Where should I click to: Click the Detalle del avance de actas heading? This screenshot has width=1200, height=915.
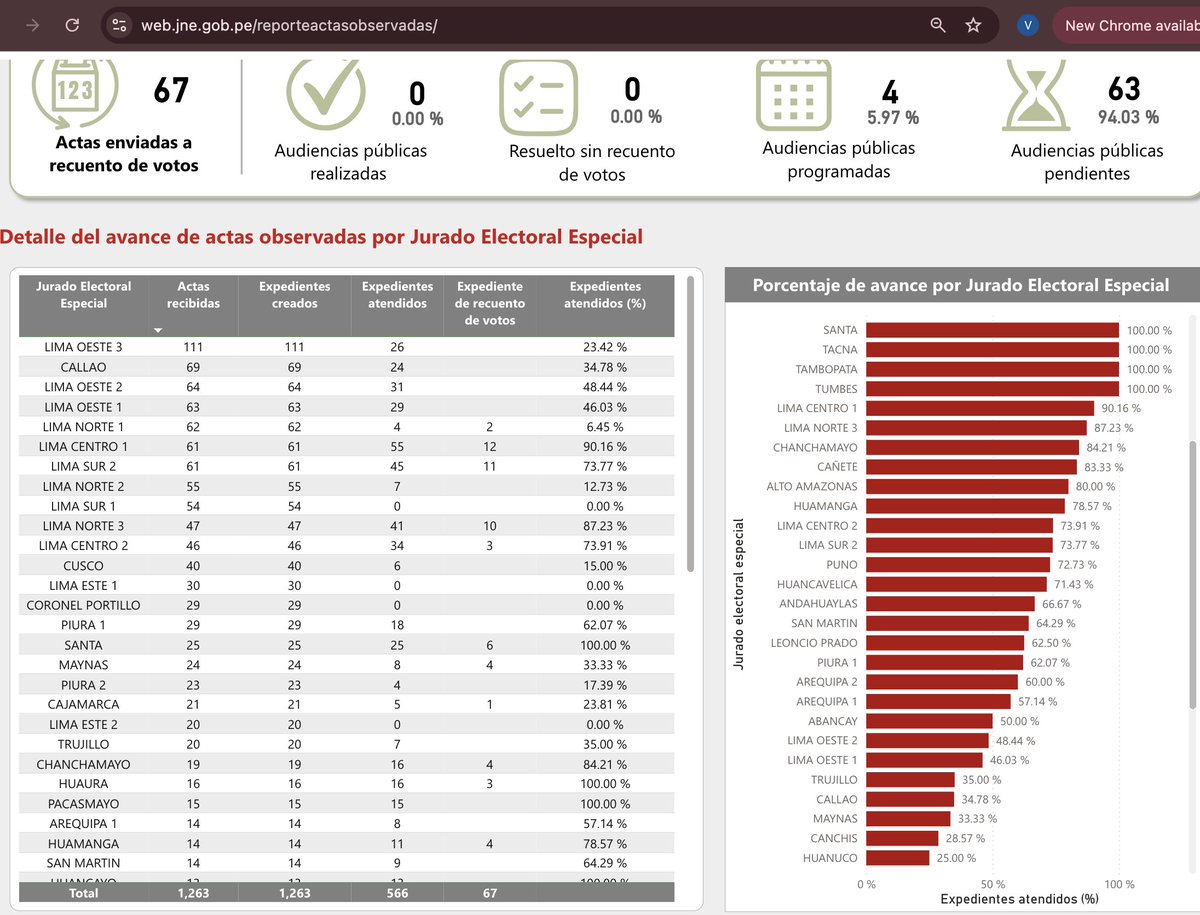[322, 237]
